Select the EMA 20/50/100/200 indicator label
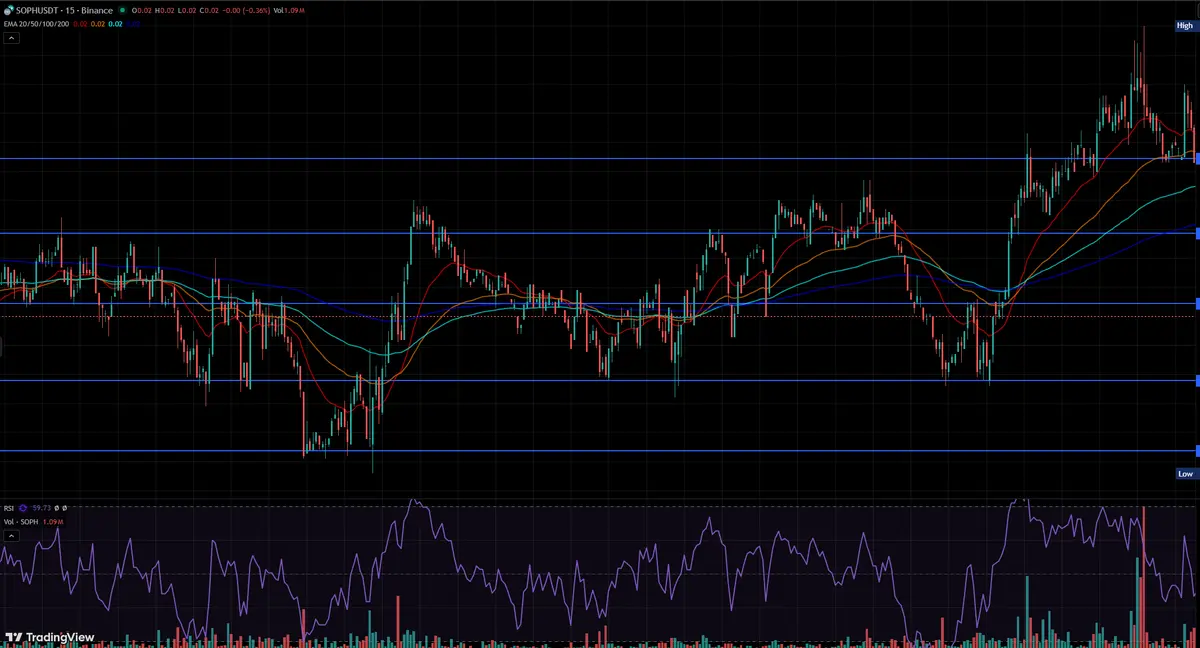The width and height of the screenshot is (1200, 648). click(36, 24)
